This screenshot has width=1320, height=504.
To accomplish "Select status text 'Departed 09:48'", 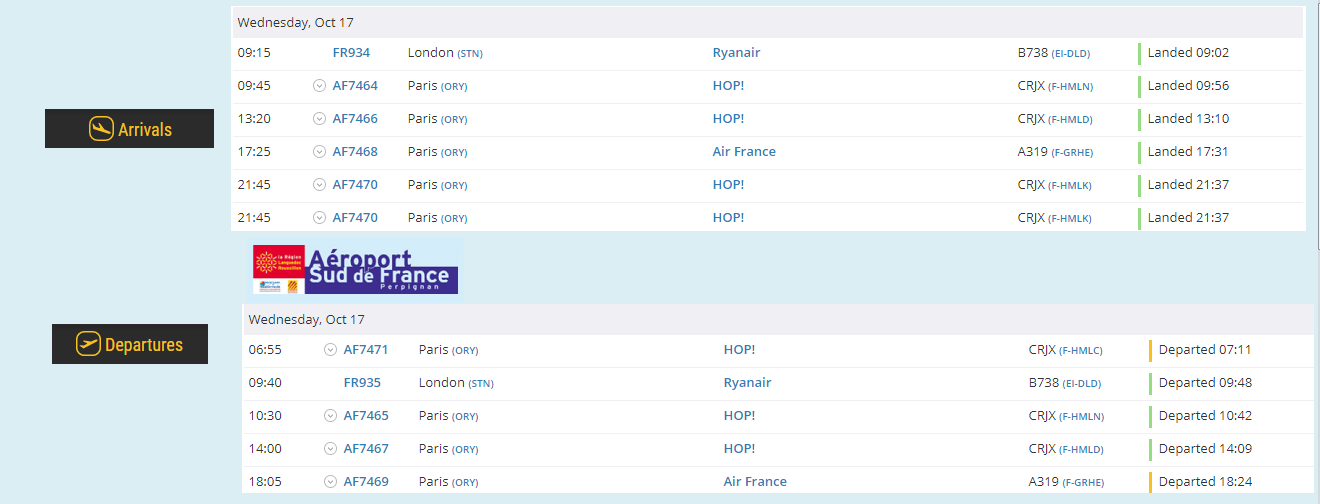I will coord(1205,383).
